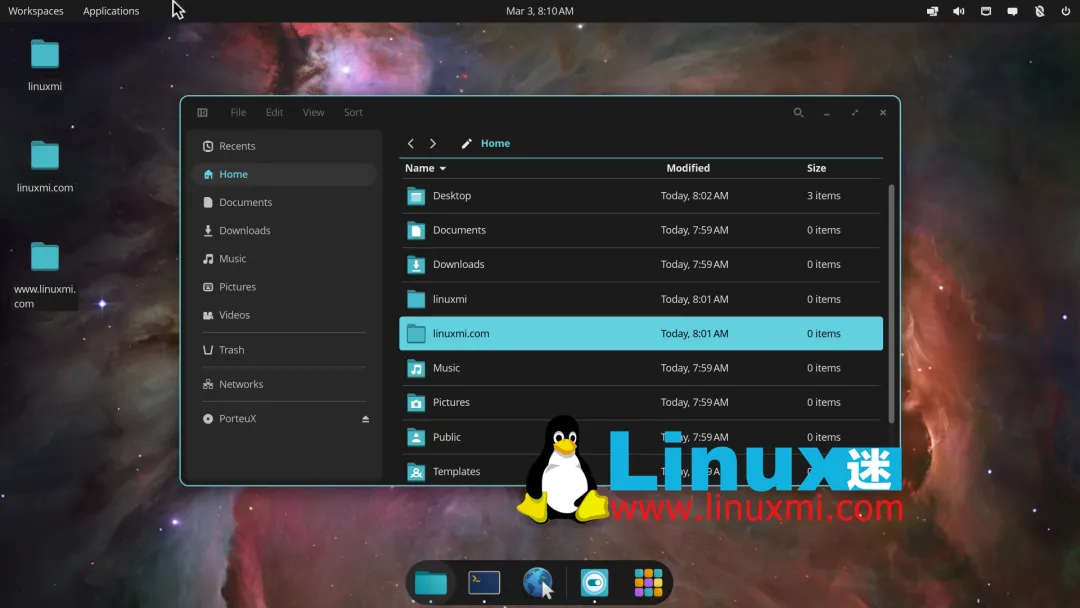Open the Edit menu

[x=274, y=112]
